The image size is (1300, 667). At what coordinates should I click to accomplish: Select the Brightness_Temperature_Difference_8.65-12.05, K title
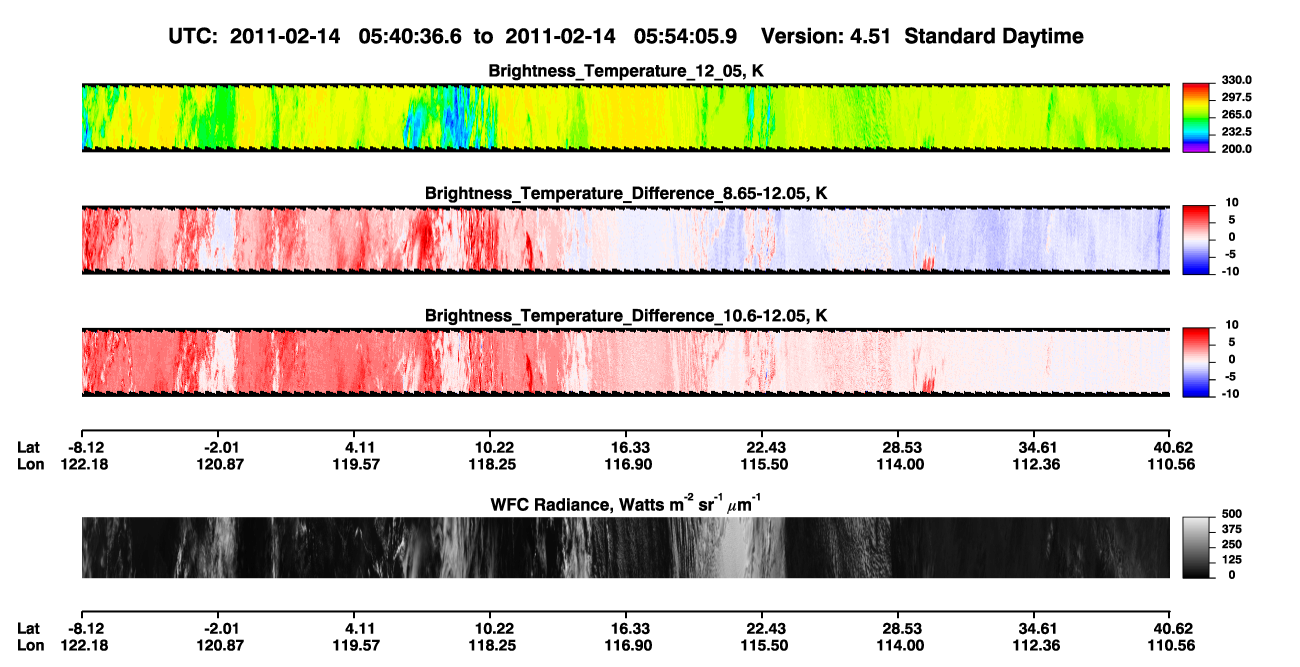[x=626, y=193]
